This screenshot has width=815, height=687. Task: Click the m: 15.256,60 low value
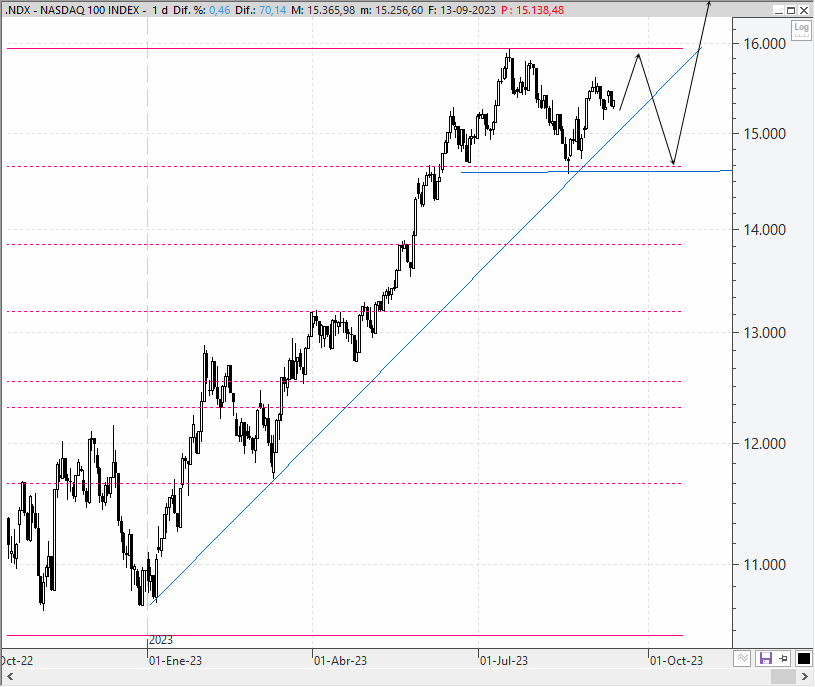[391, 10]
